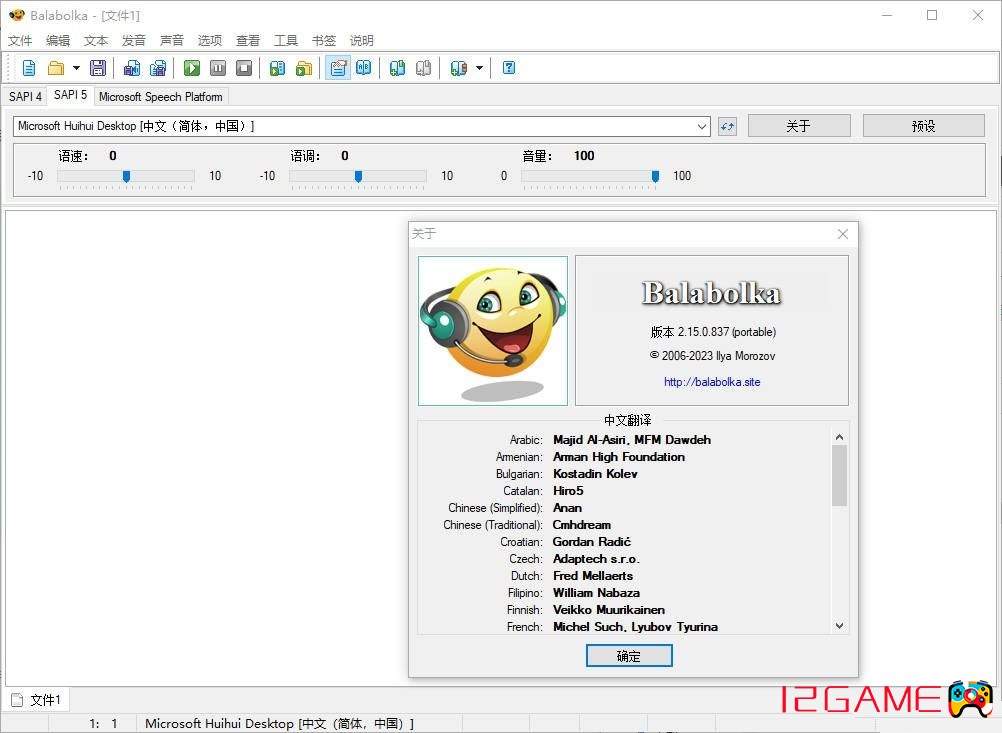Open the 工具 menu
The height and width of the screenshot is (733, 1002).
point(286,40)
